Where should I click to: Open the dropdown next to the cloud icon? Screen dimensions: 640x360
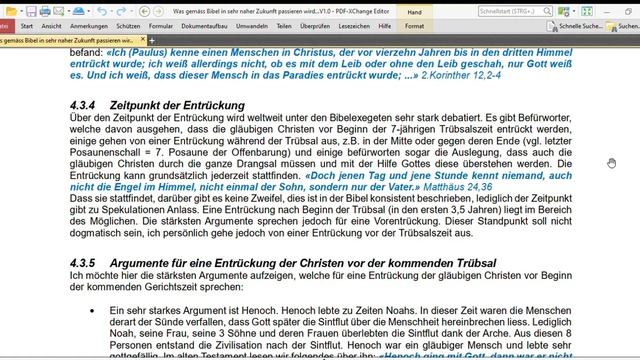[x=89, y=11]
